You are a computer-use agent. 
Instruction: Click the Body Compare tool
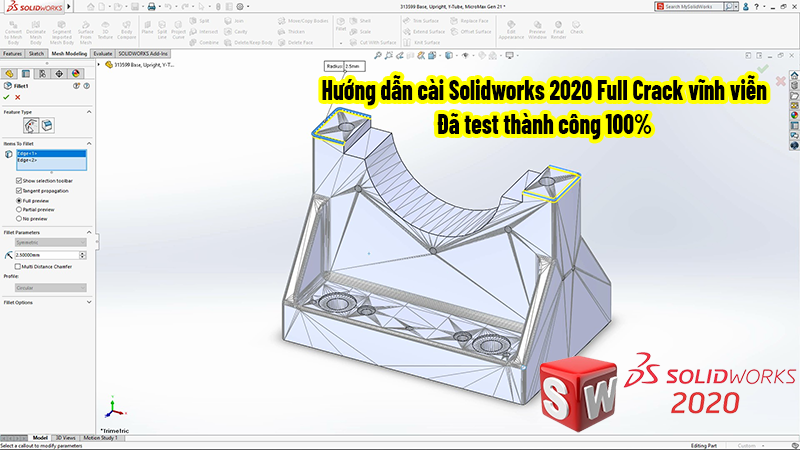tap(127, 30)
